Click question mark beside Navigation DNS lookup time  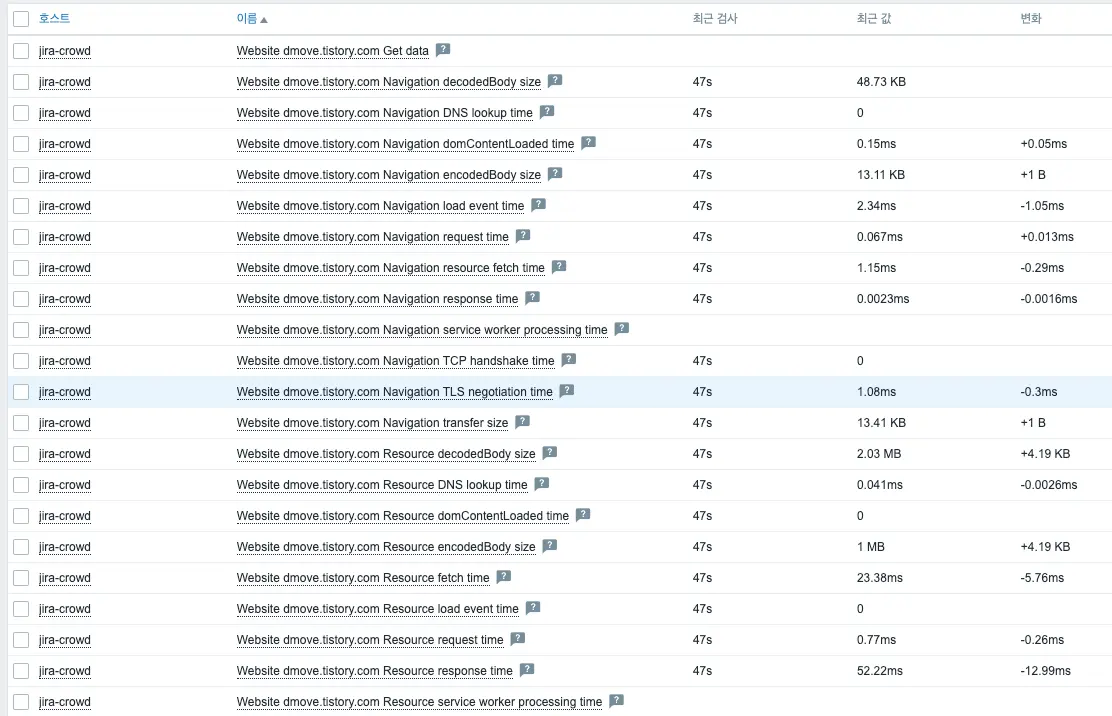click(546, 112)
